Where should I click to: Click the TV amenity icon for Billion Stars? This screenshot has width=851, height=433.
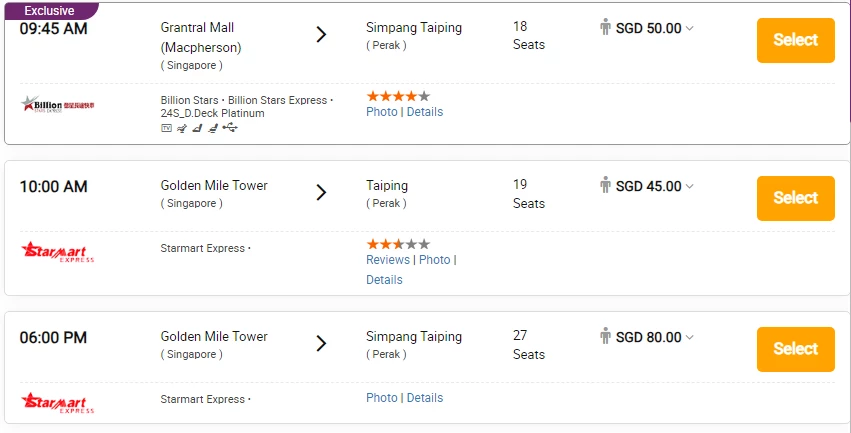coord(167,129)
